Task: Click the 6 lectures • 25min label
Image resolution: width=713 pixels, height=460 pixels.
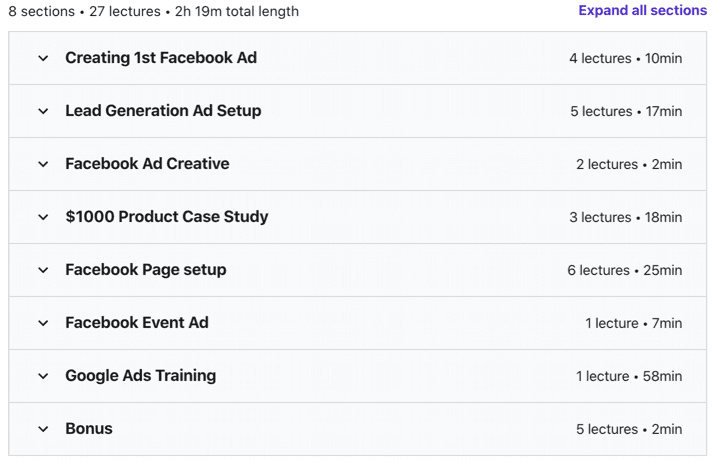Action: [624, 270]
